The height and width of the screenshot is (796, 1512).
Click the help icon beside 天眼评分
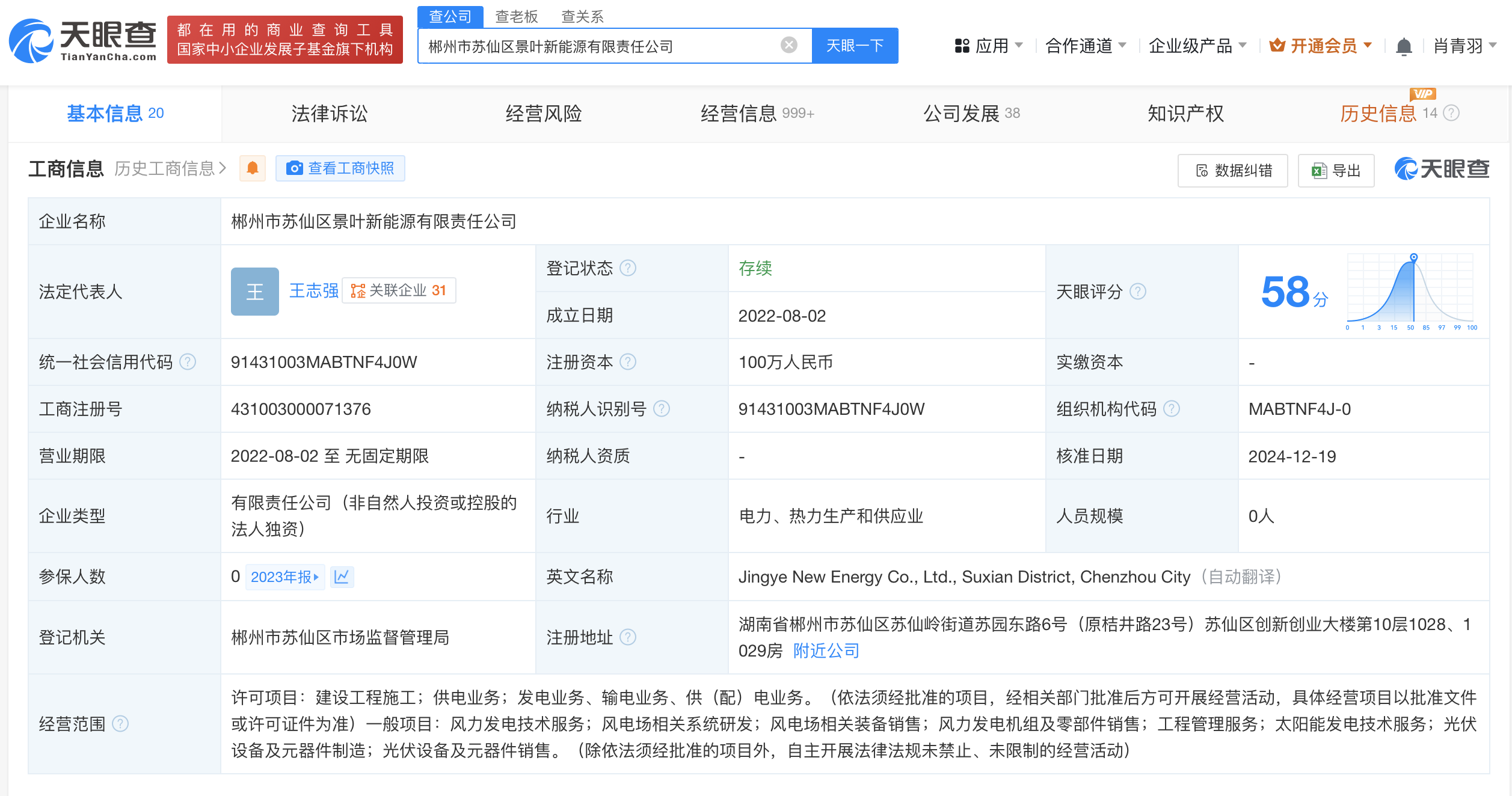1138,292
